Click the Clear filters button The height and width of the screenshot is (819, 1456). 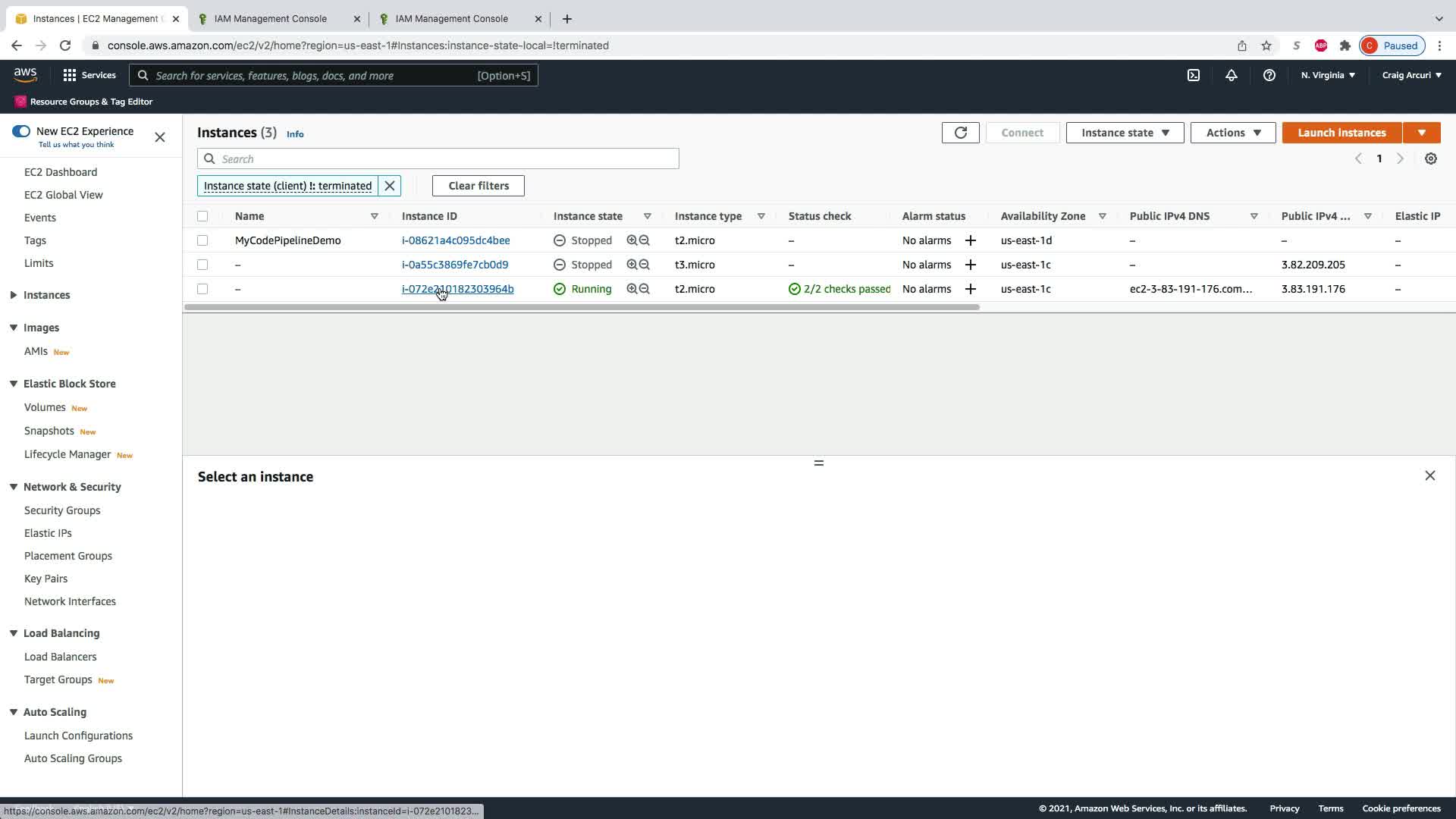tap(478, 186)
